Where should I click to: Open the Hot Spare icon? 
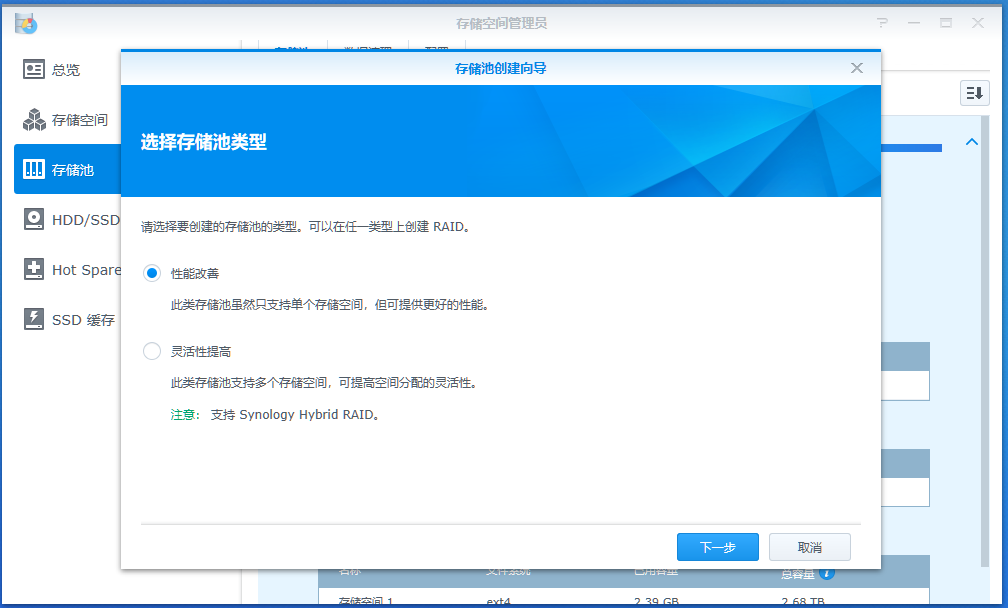point(33,269)
